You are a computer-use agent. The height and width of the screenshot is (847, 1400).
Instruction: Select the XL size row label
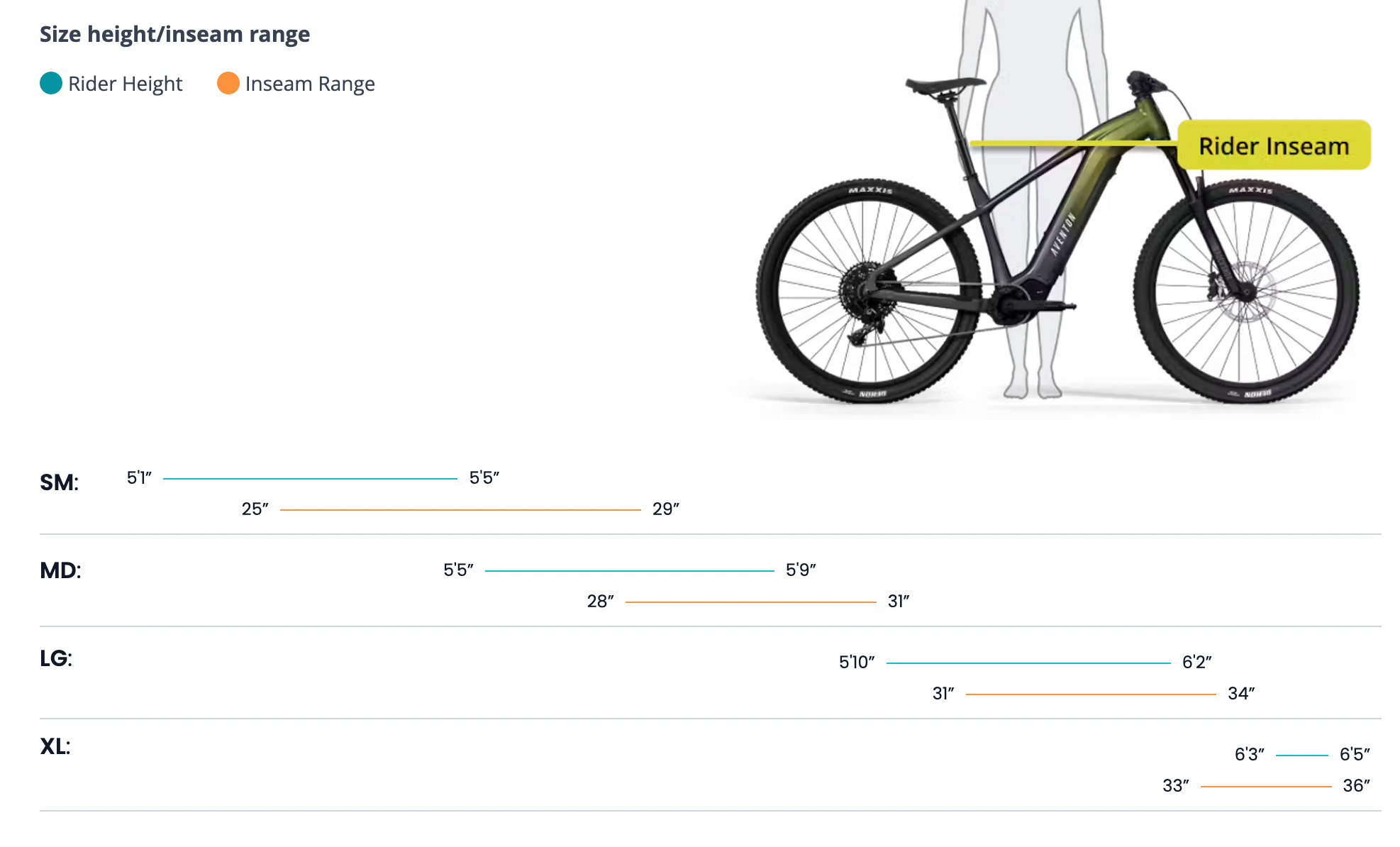(x=55, y=746)
